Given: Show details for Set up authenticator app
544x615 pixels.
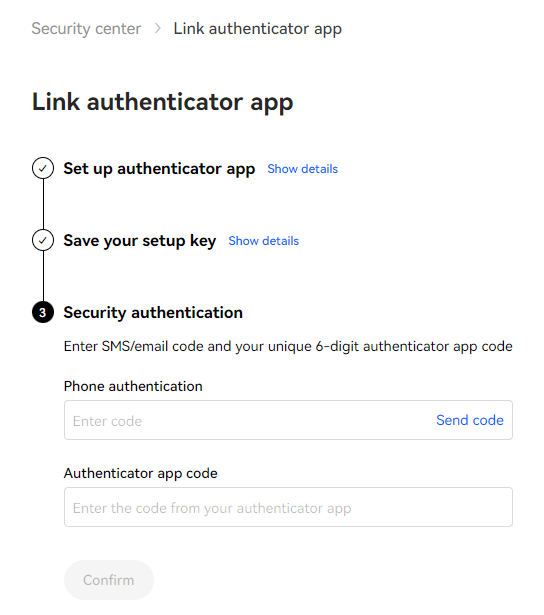Looking at the screenshot, I should 302,169.
